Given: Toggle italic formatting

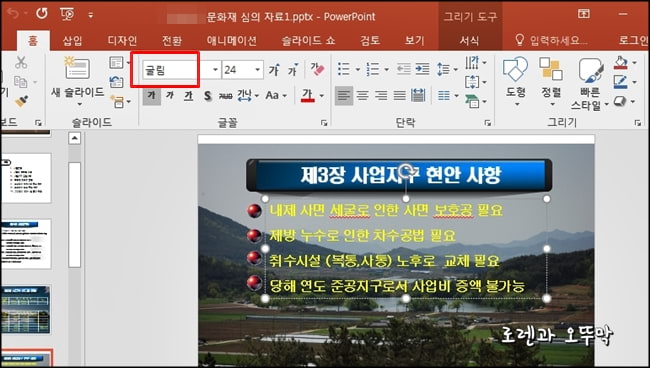Looking at the screenshot, I should coord(170,96).
